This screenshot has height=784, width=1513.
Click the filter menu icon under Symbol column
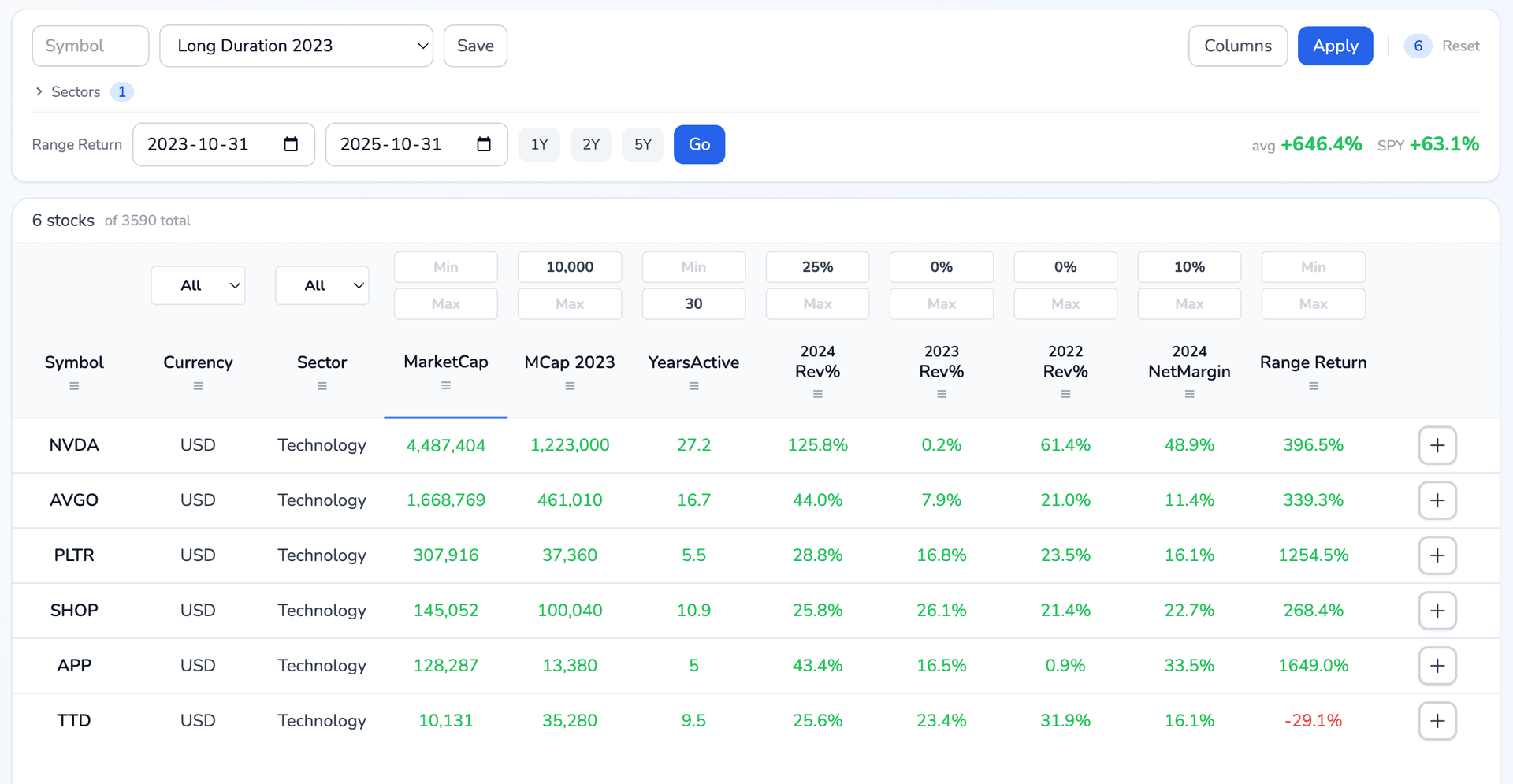(74, 386)
